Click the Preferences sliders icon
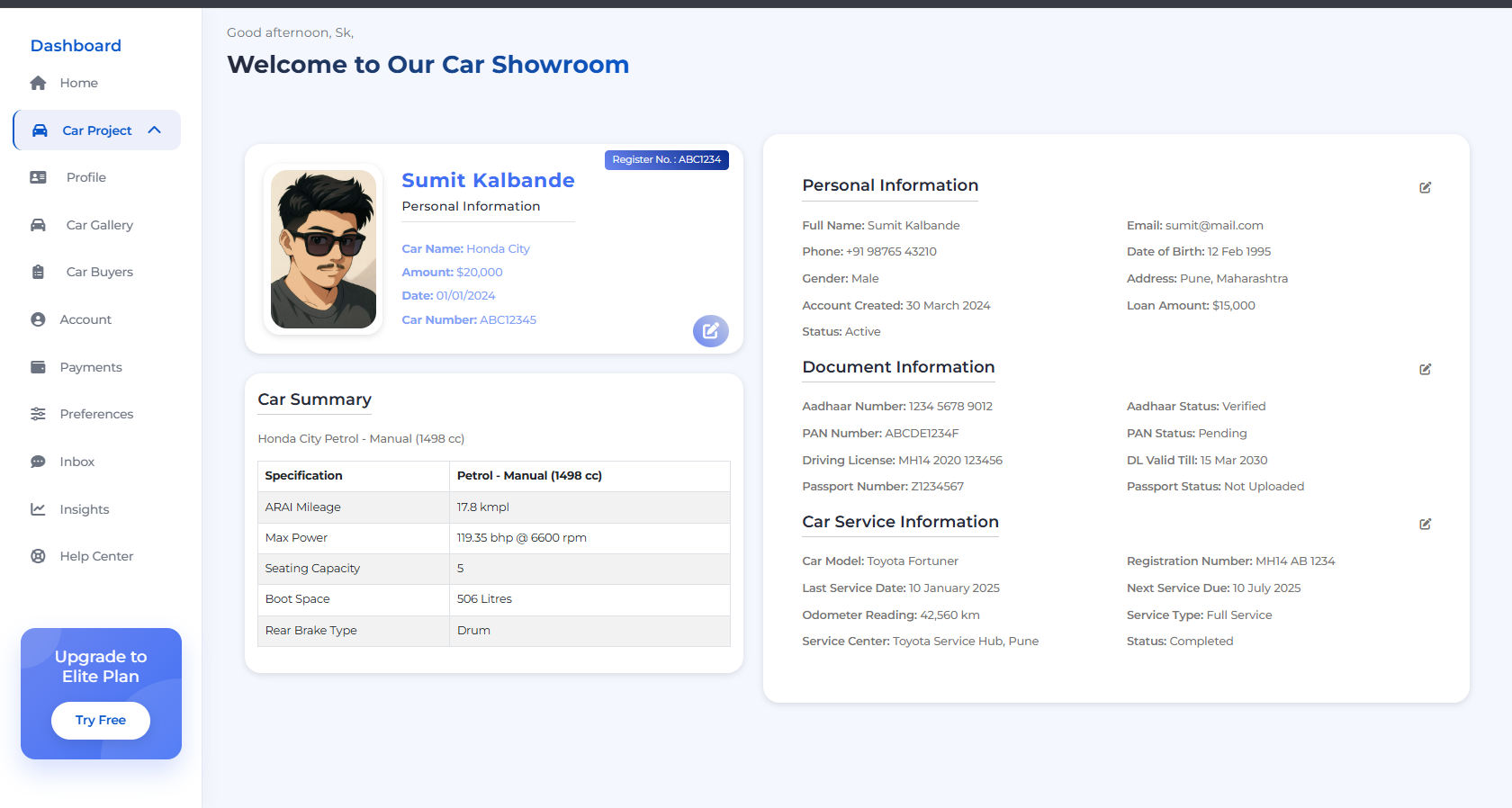Image resolution: width=1512 pixels, height=808 pixels. 38,414
